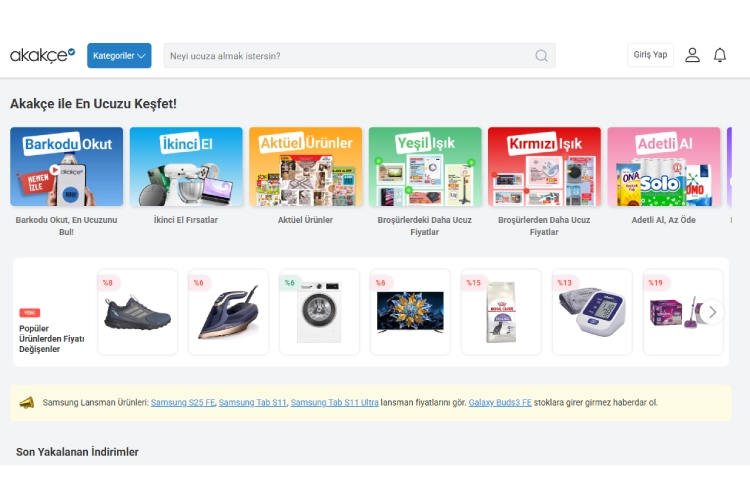Screen dimensions: 750x500
Task: Click the search magnifier icon
Action: click(x=541, y=56)
